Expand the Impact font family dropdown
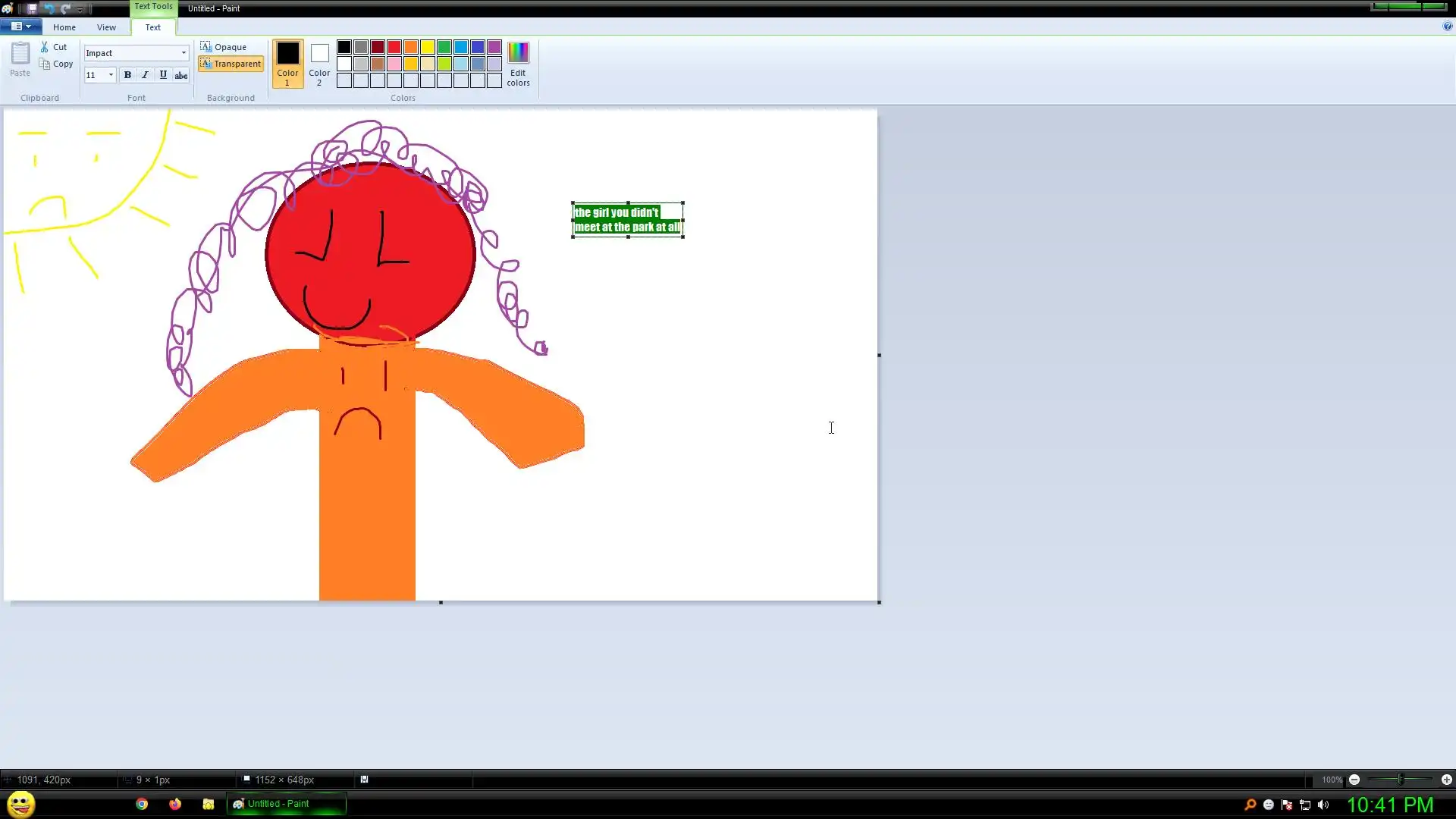Viewport: 1456px width, 819px height. pyautogui.click(x=184, y=53)
